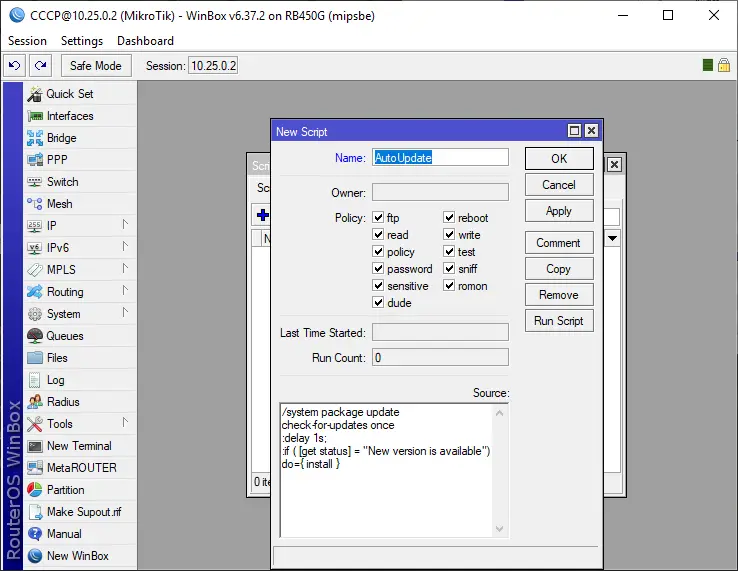The width and height of the screenshot is (738, 571).
Task: Open the Switch menu icon
Action: point(35,182)
